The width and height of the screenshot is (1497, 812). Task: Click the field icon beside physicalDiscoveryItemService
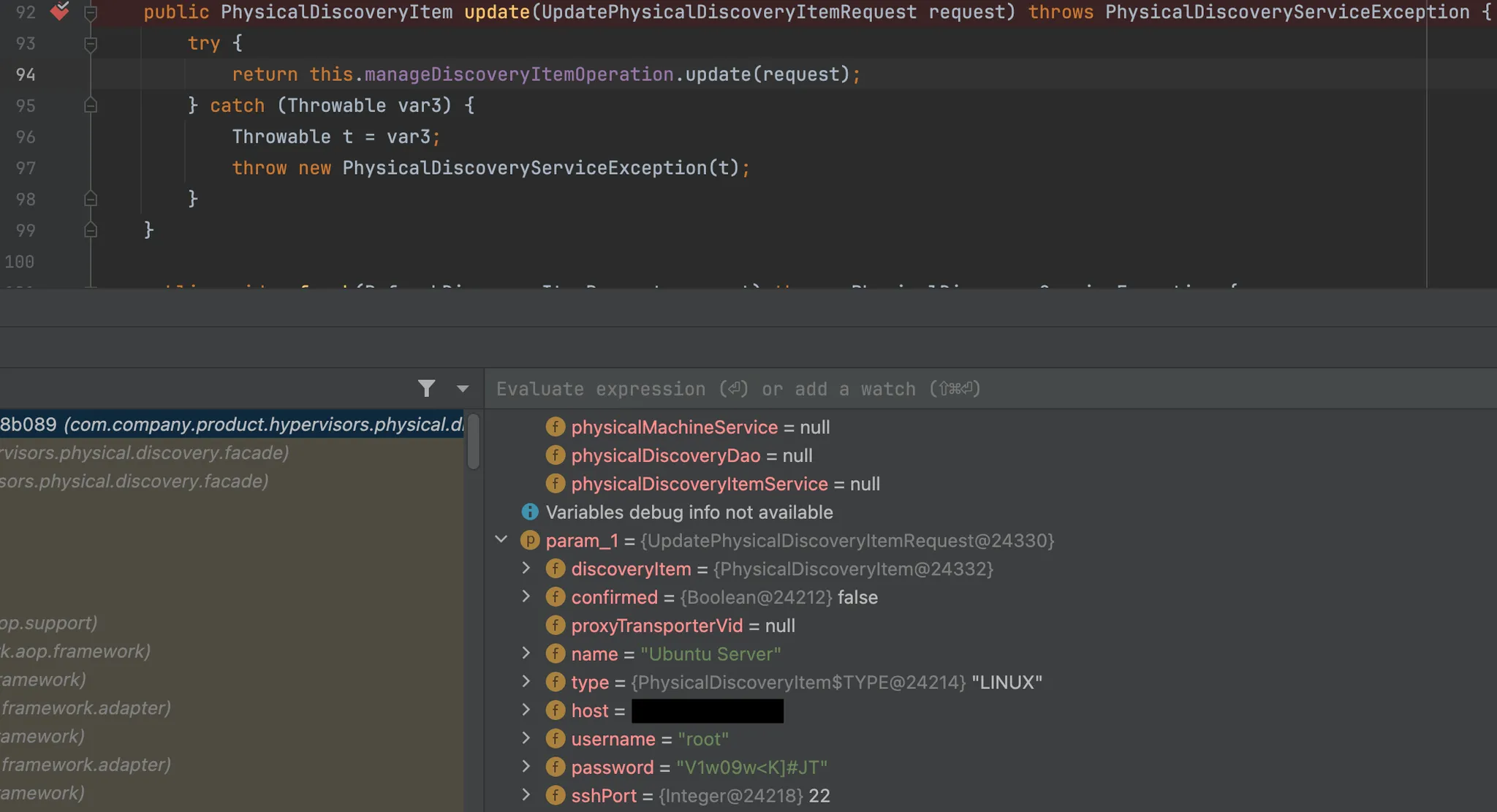pos(556,484)
